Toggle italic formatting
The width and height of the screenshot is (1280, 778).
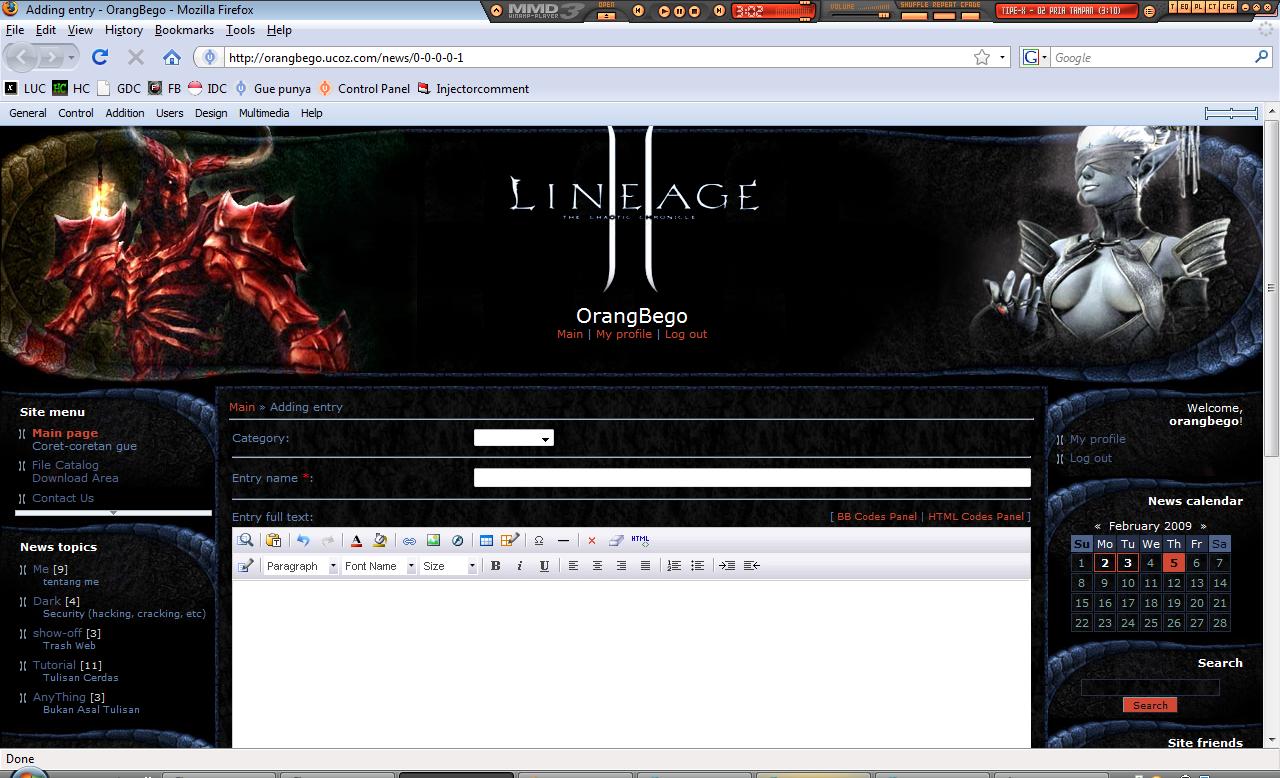pos(520,565)
